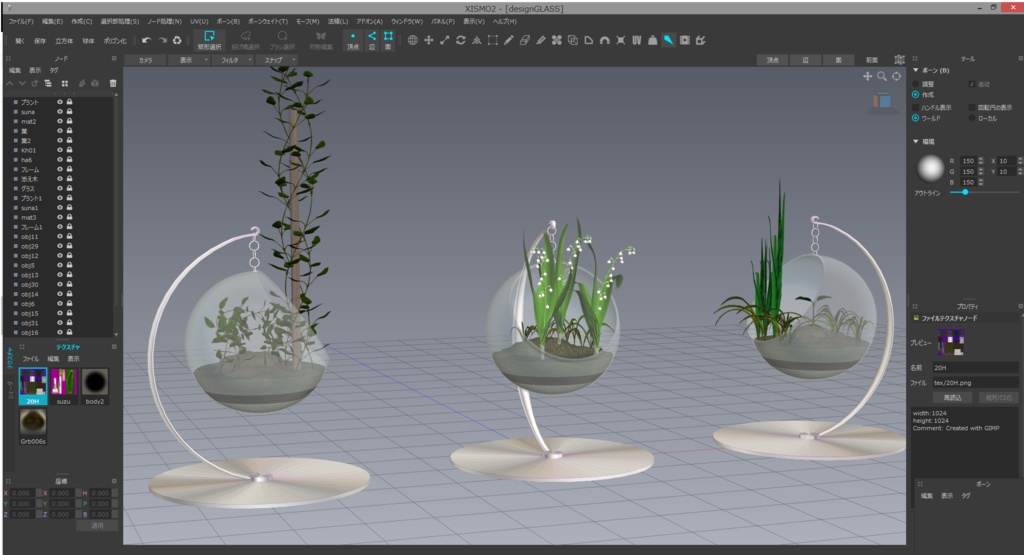Screen dimensions: 1024x555
Task: Enable the ハンドル表示 checkbox
Action: [916, 107]
